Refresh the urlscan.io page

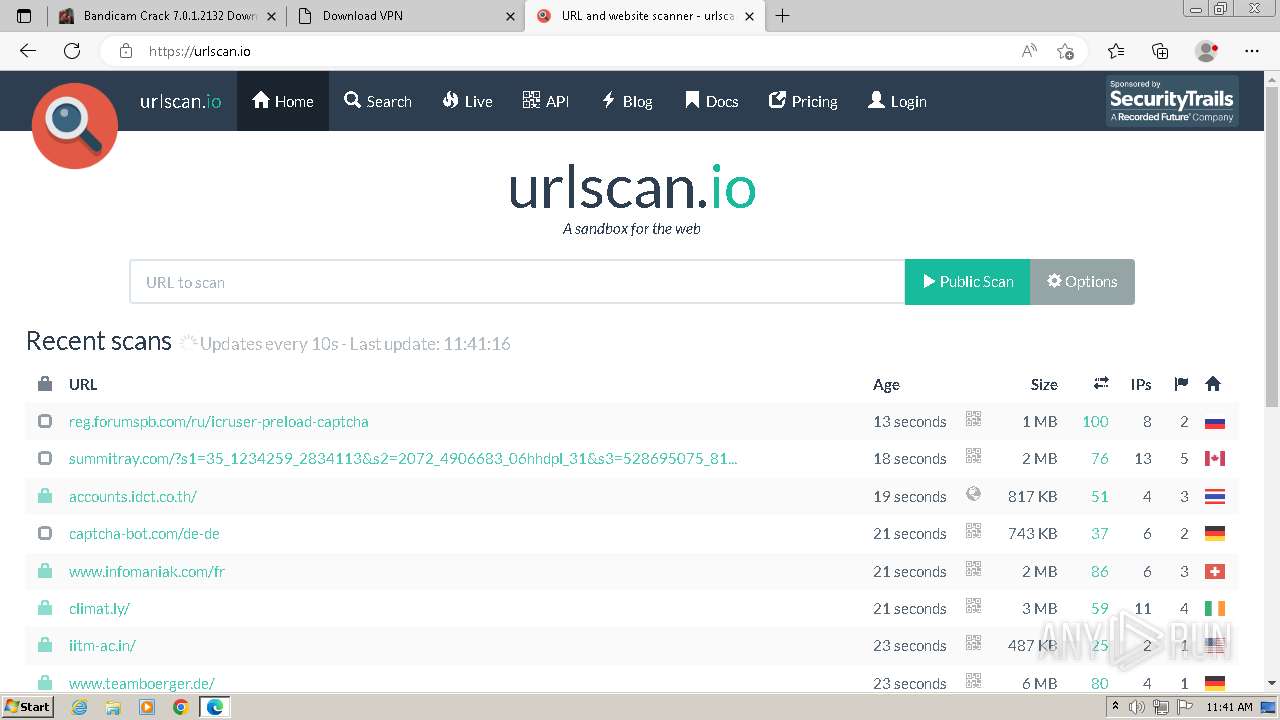point(72,51)
